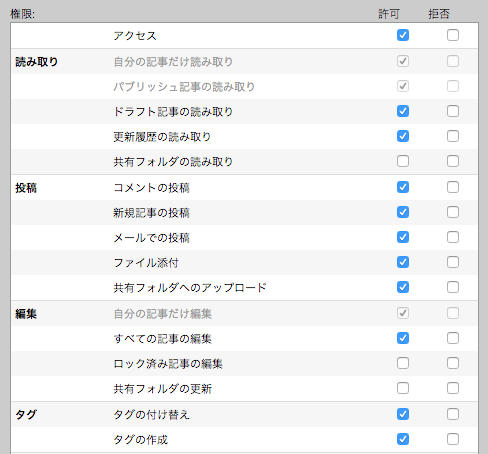The width and height of the screenshot is (488, 454).
Task: Deny 新規記事の投稿 permission
Action: tap(453, 212)
